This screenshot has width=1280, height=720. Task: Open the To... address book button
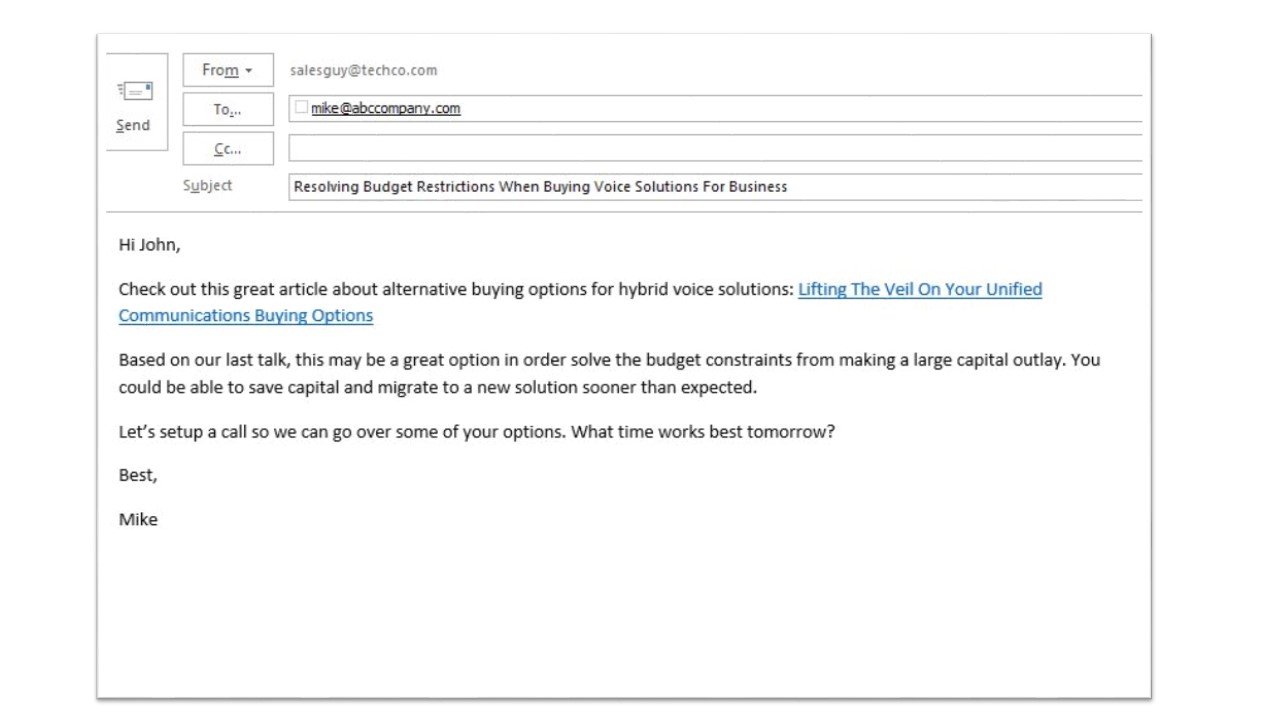[228, 110]
